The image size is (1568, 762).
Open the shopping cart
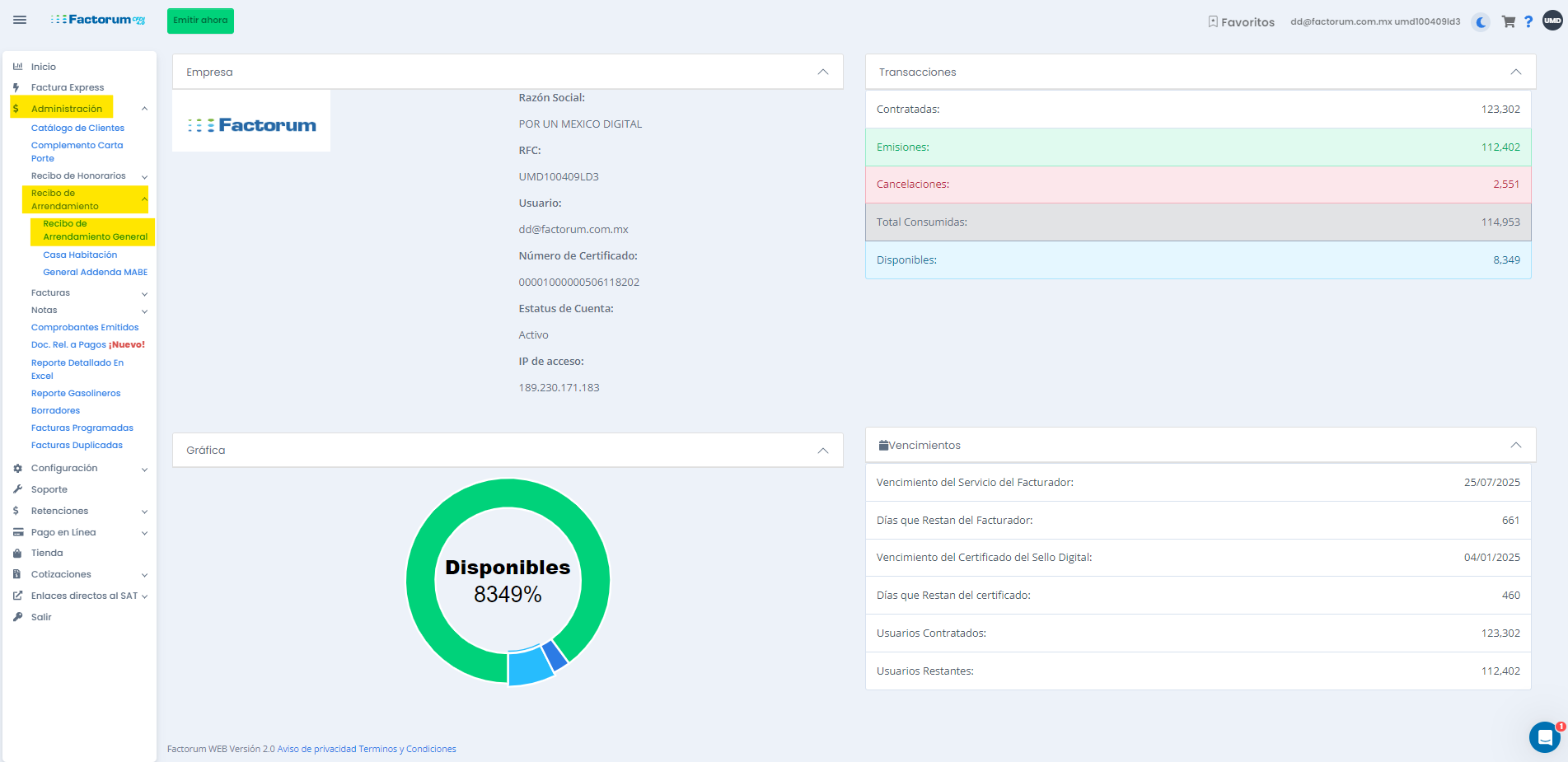point(1509,22)
